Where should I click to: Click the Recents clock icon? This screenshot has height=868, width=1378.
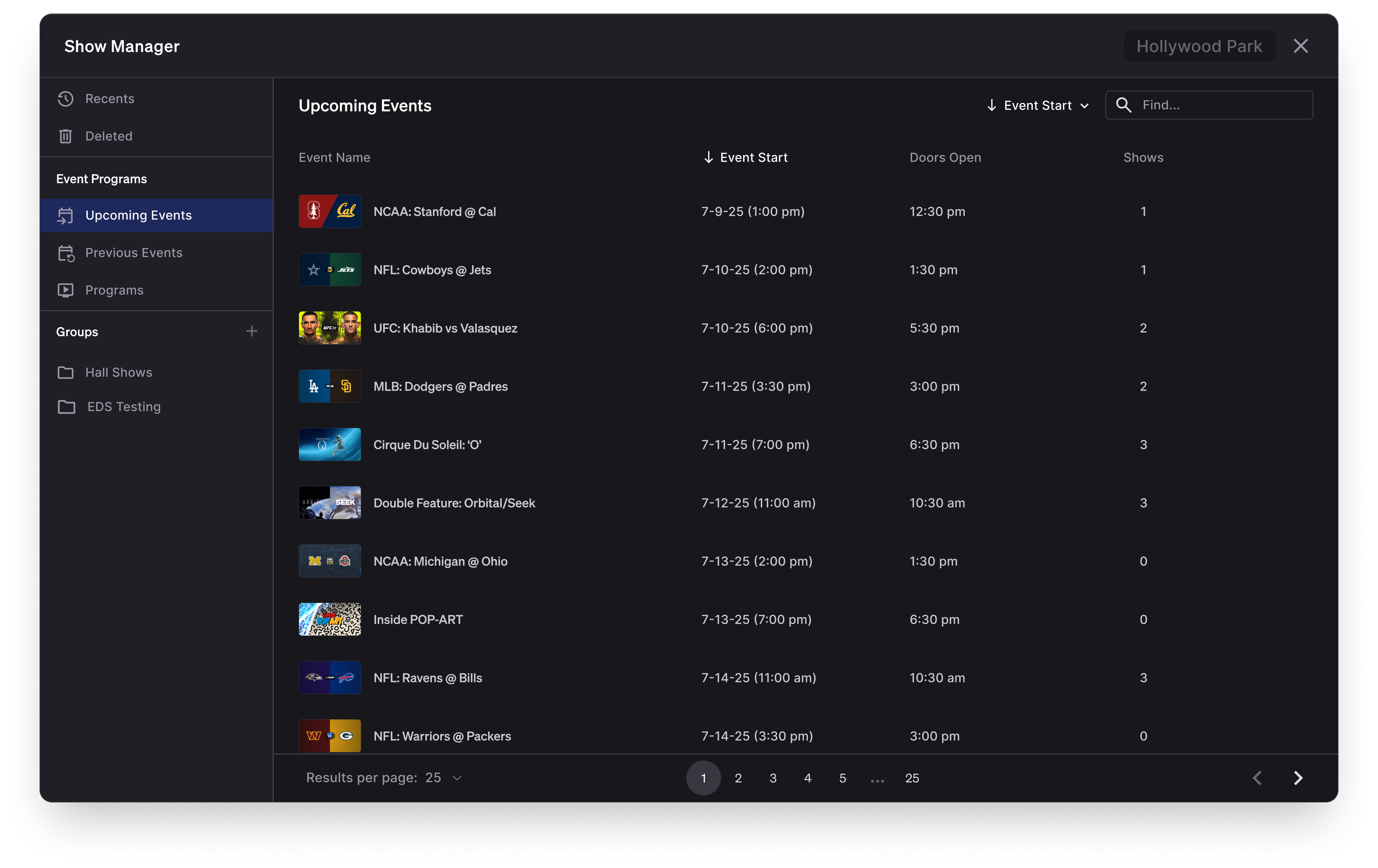click(66, 99)
